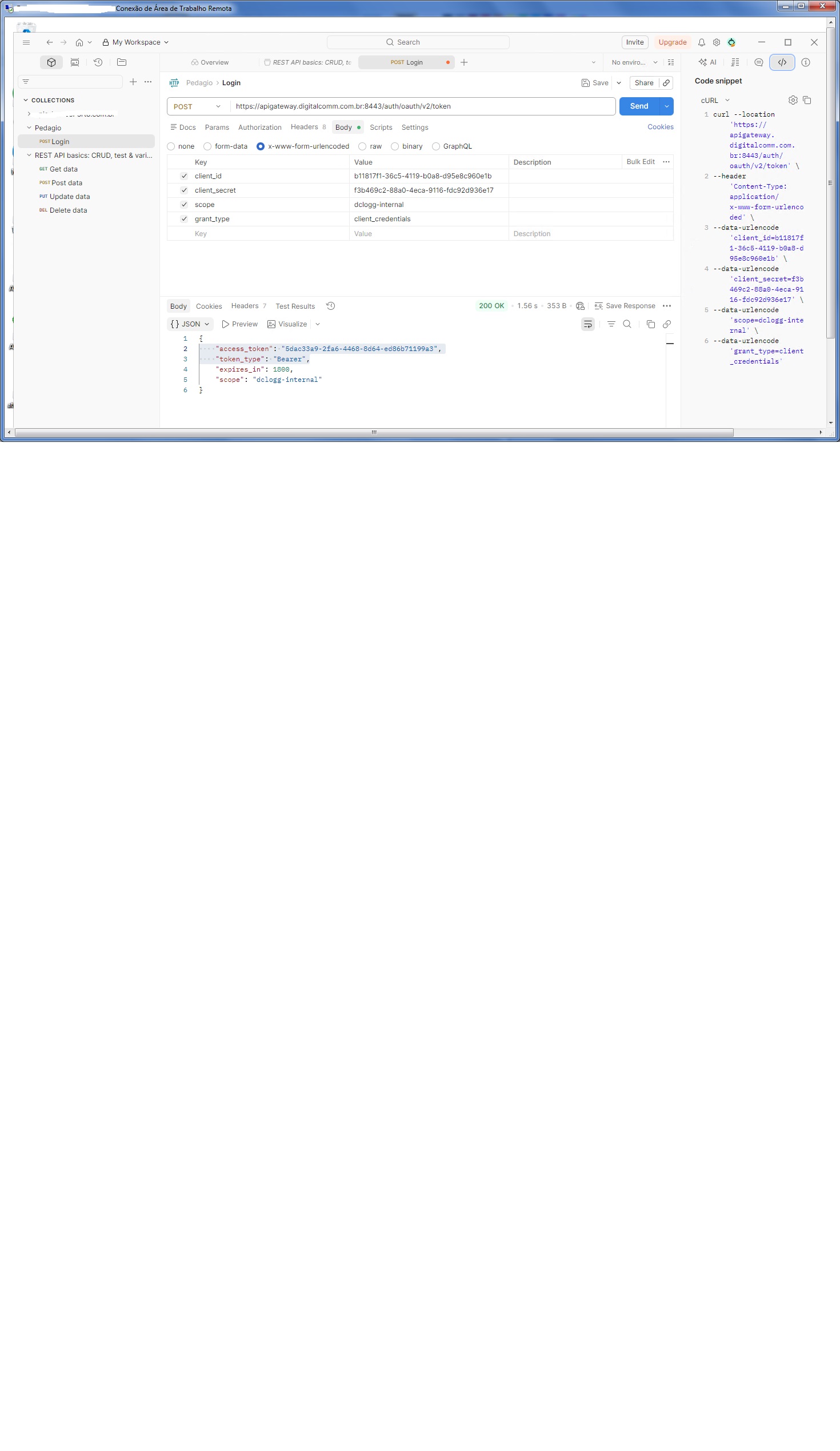Click the Postman Search bar

tap(418, 43)
